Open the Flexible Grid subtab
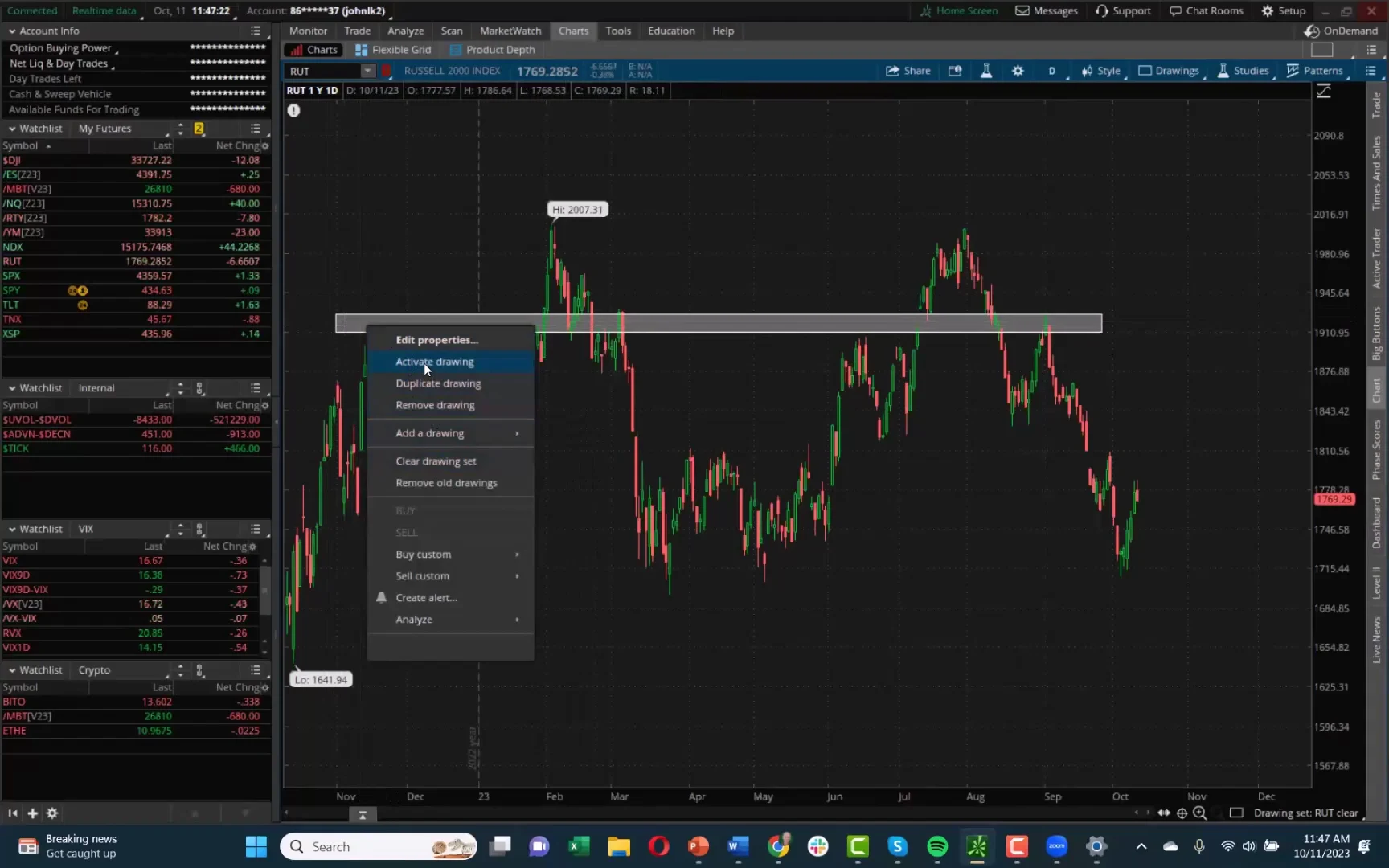The width and height of the screenshot is (1389, 868). [393, 50]
